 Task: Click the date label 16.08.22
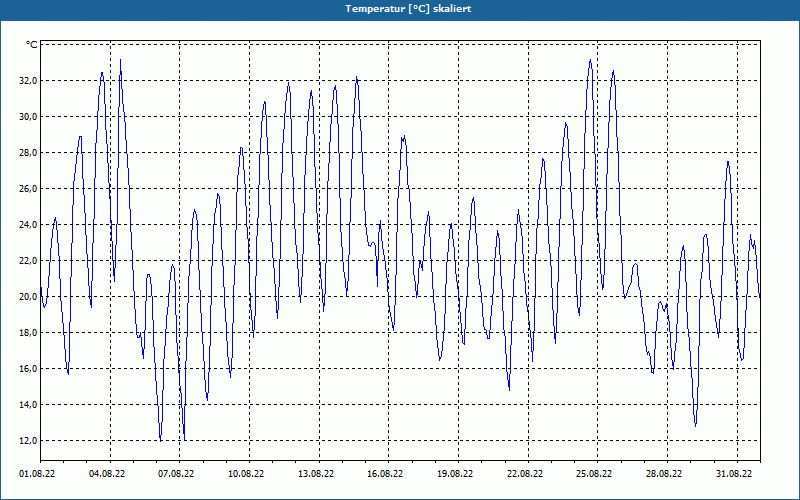(385, 474)
